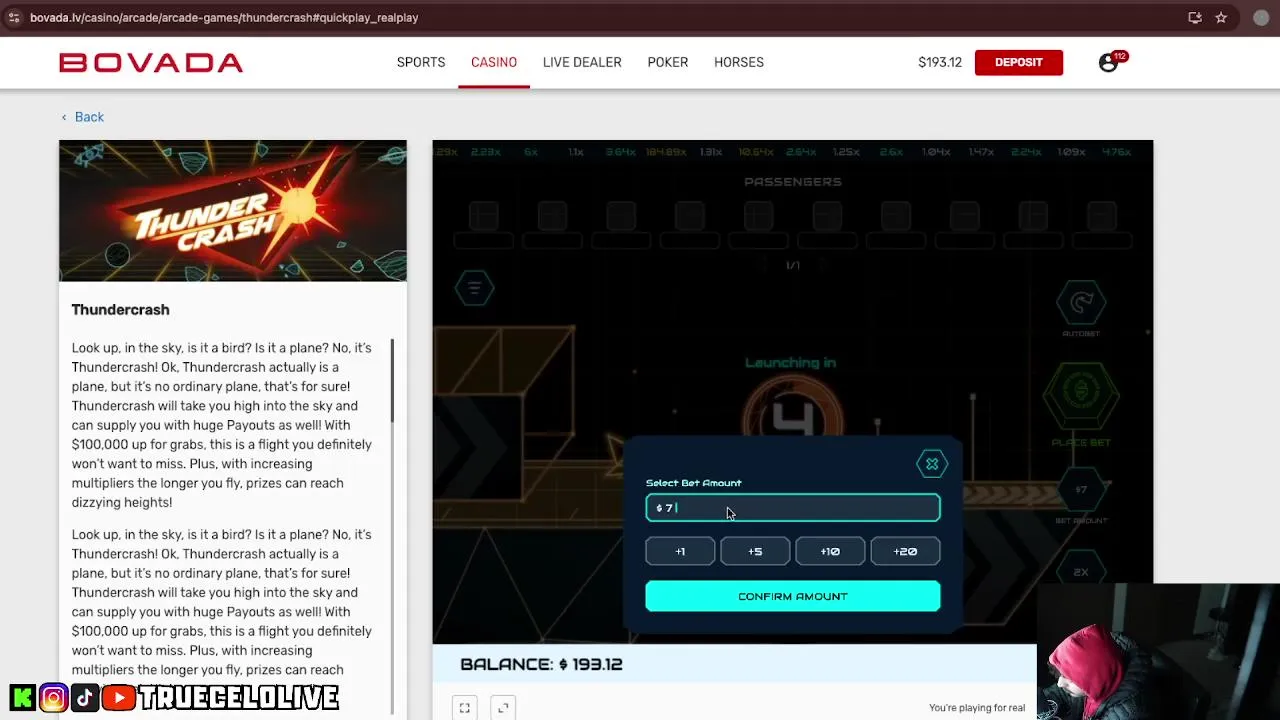Screen dimensions: 1280x720
Task: Go Back to the previous page
Action: 82,117
